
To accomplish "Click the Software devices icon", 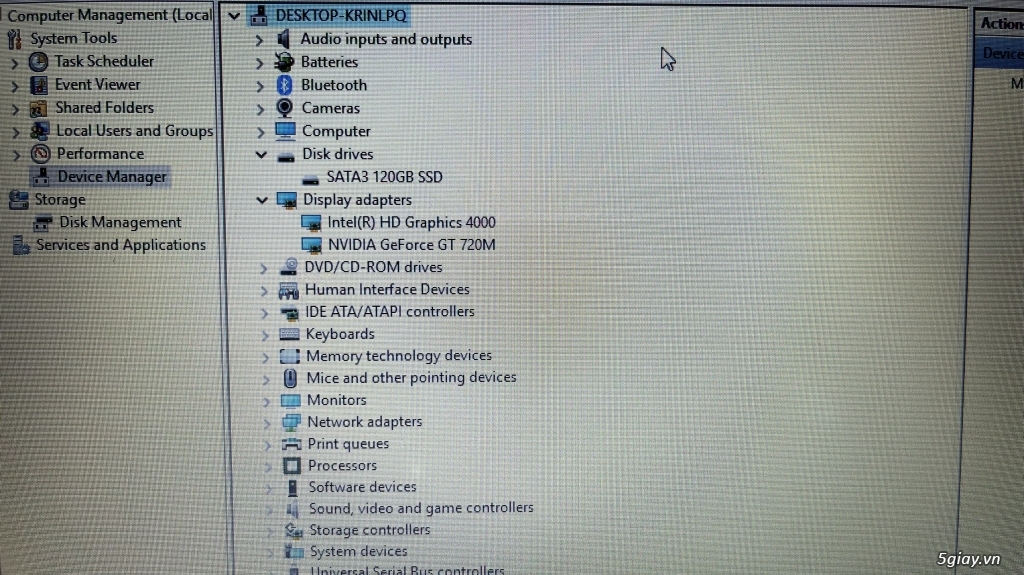I will click(293, 487).
